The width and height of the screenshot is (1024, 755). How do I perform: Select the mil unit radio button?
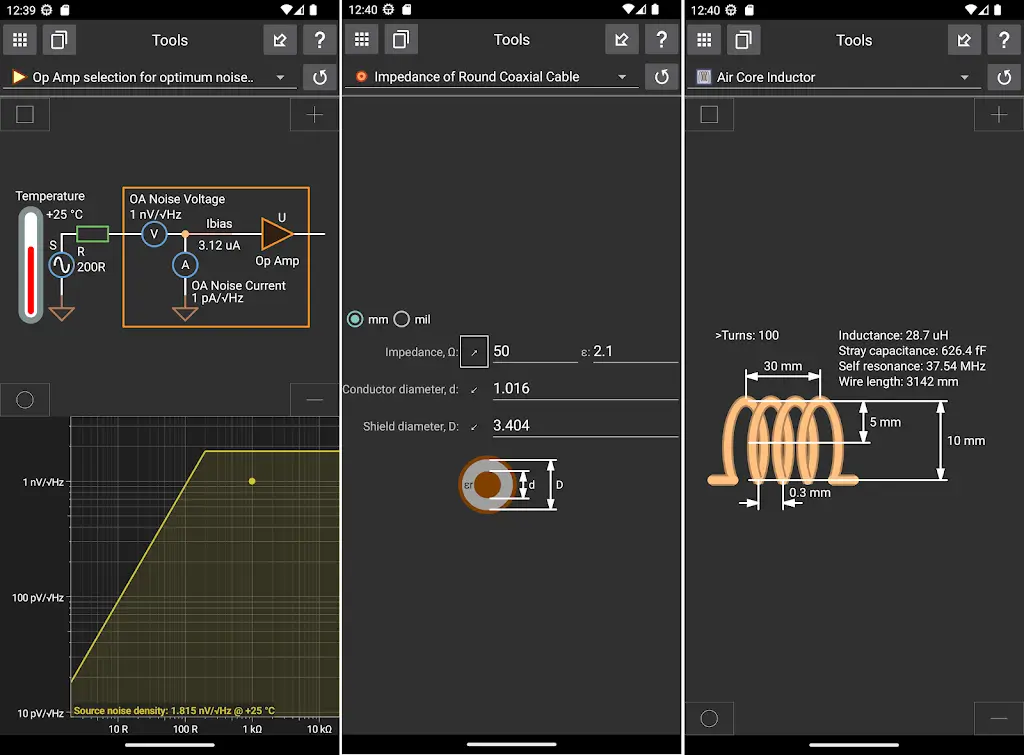click(402, 319)
